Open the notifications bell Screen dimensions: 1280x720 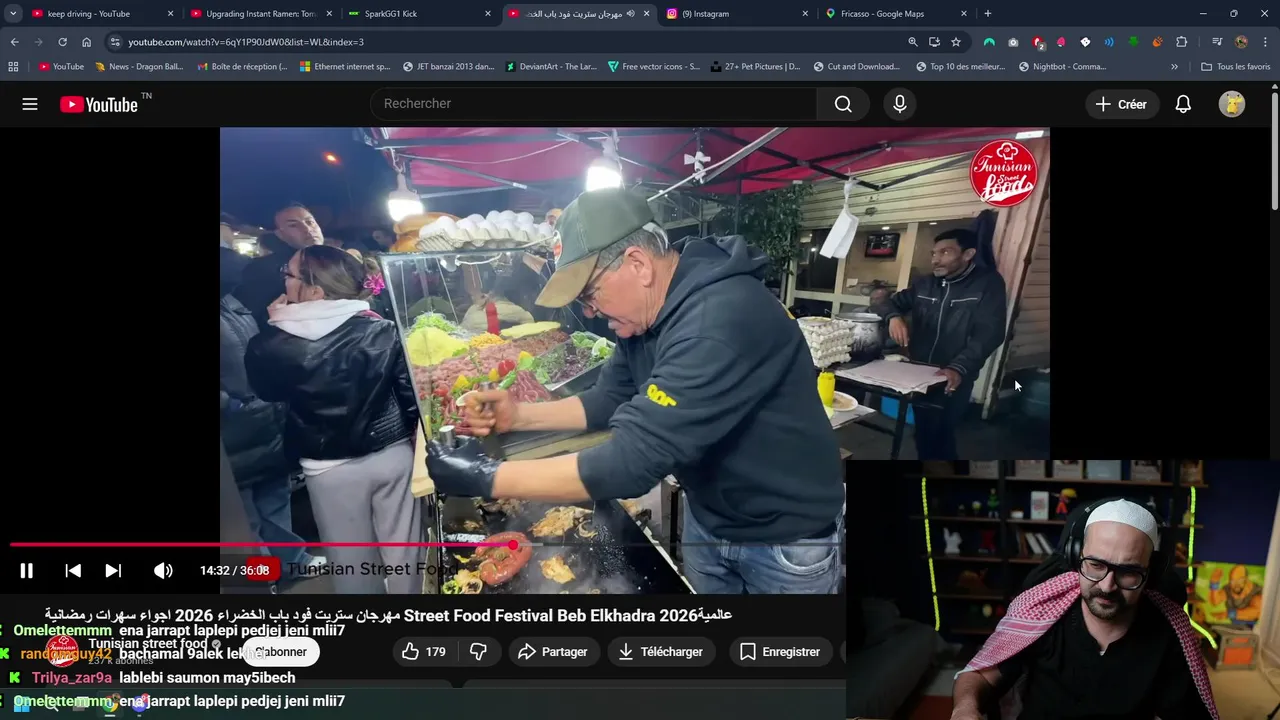1183,104
